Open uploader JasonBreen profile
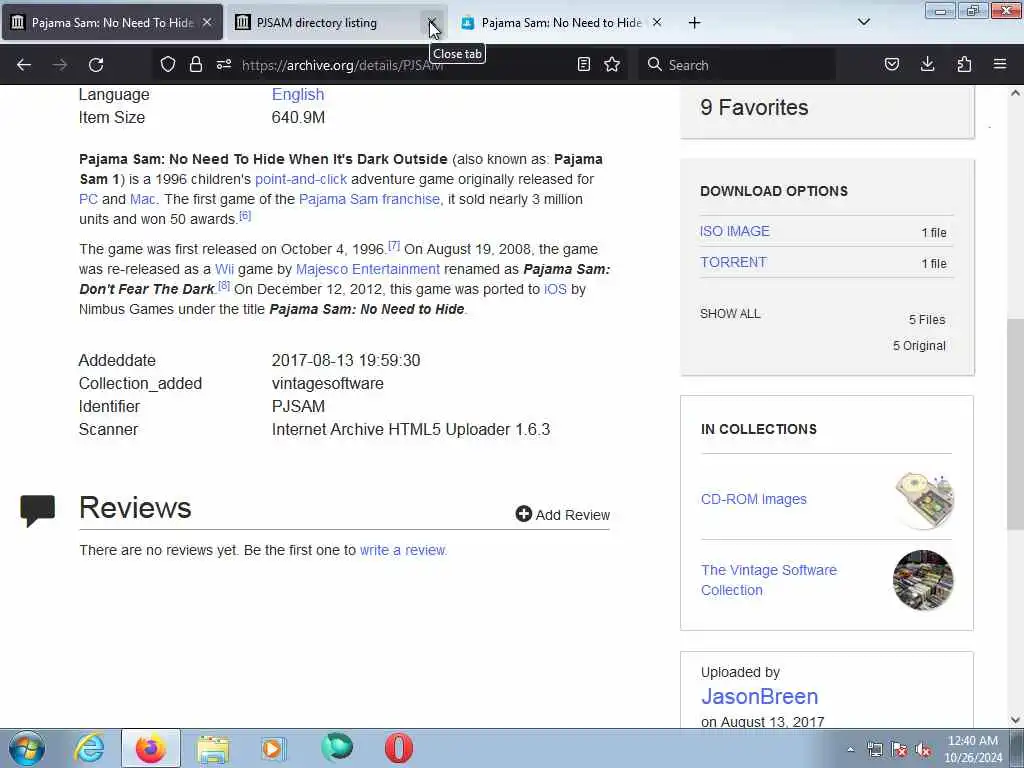The image size is (1024, 768). pos(760,696)
